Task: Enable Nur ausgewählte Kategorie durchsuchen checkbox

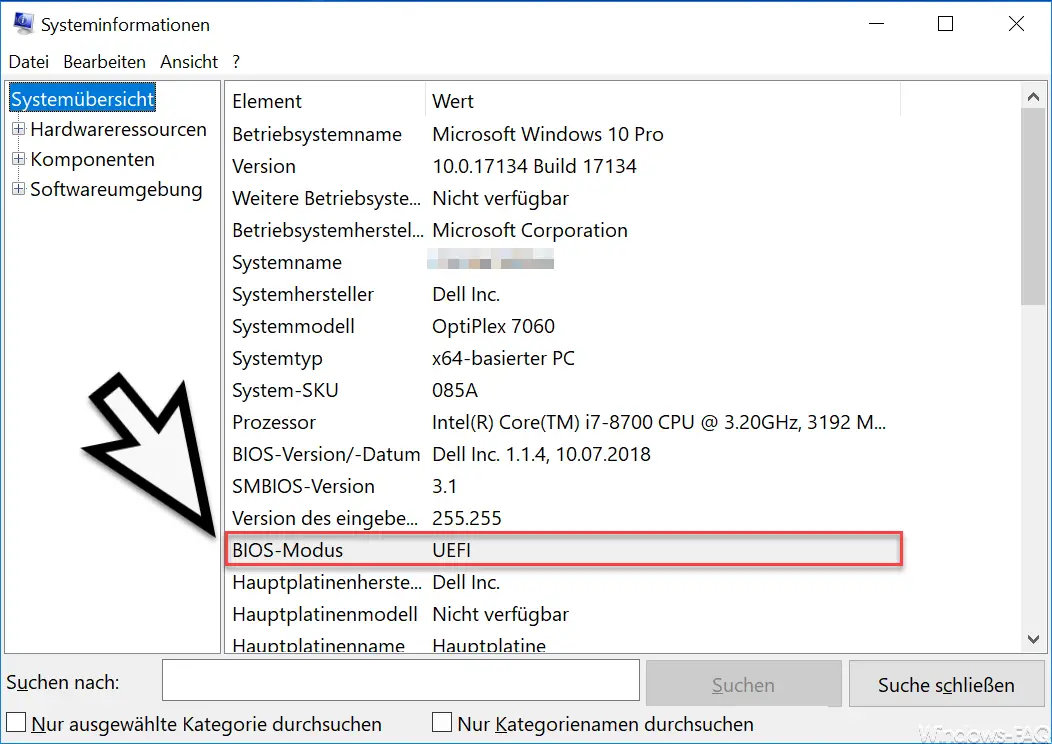Action: point(16,723)
